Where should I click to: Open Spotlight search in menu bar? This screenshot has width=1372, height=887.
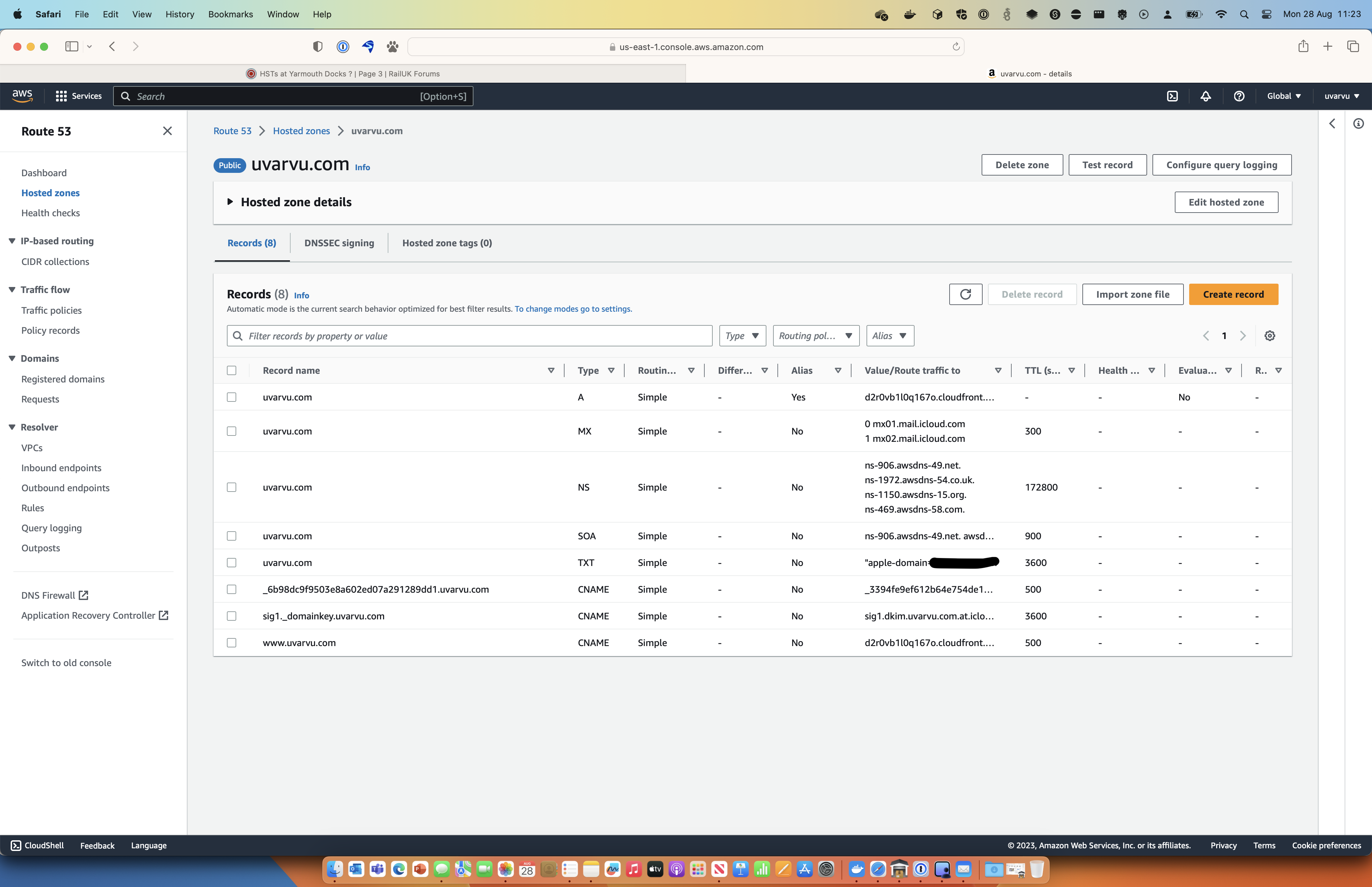pyautogui.click(x=1244, y=14)
